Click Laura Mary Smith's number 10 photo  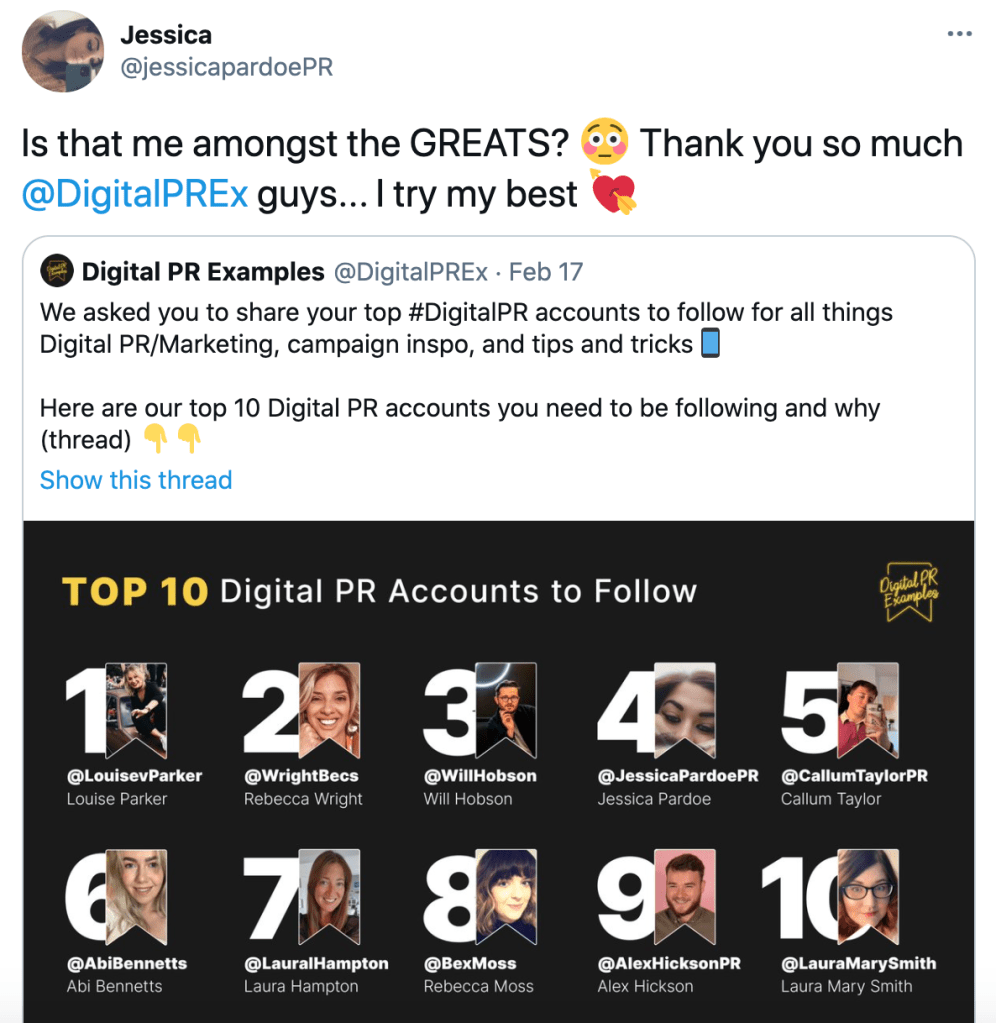pyautogui.click(x=868, y=891)
